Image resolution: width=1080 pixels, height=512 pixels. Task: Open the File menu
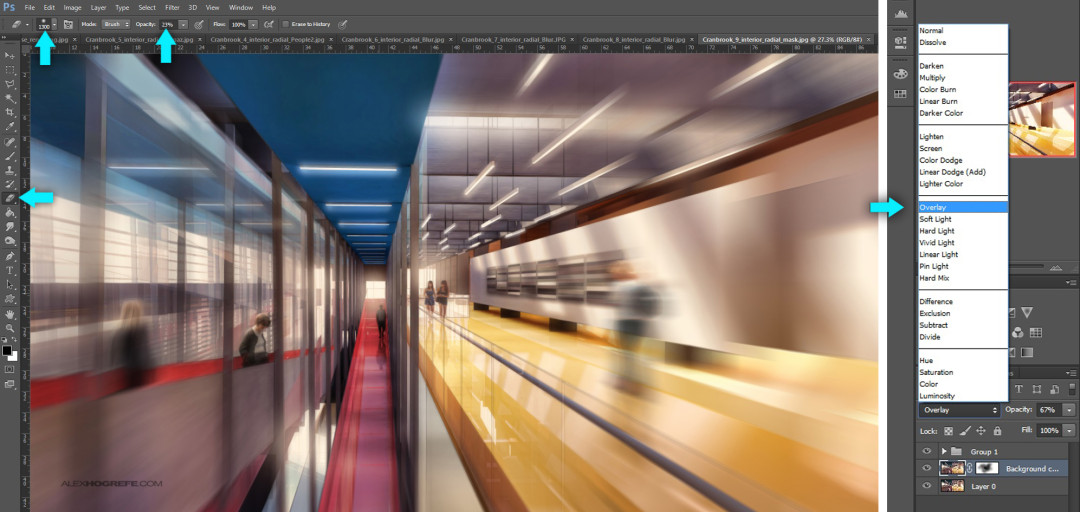point(30,8)
